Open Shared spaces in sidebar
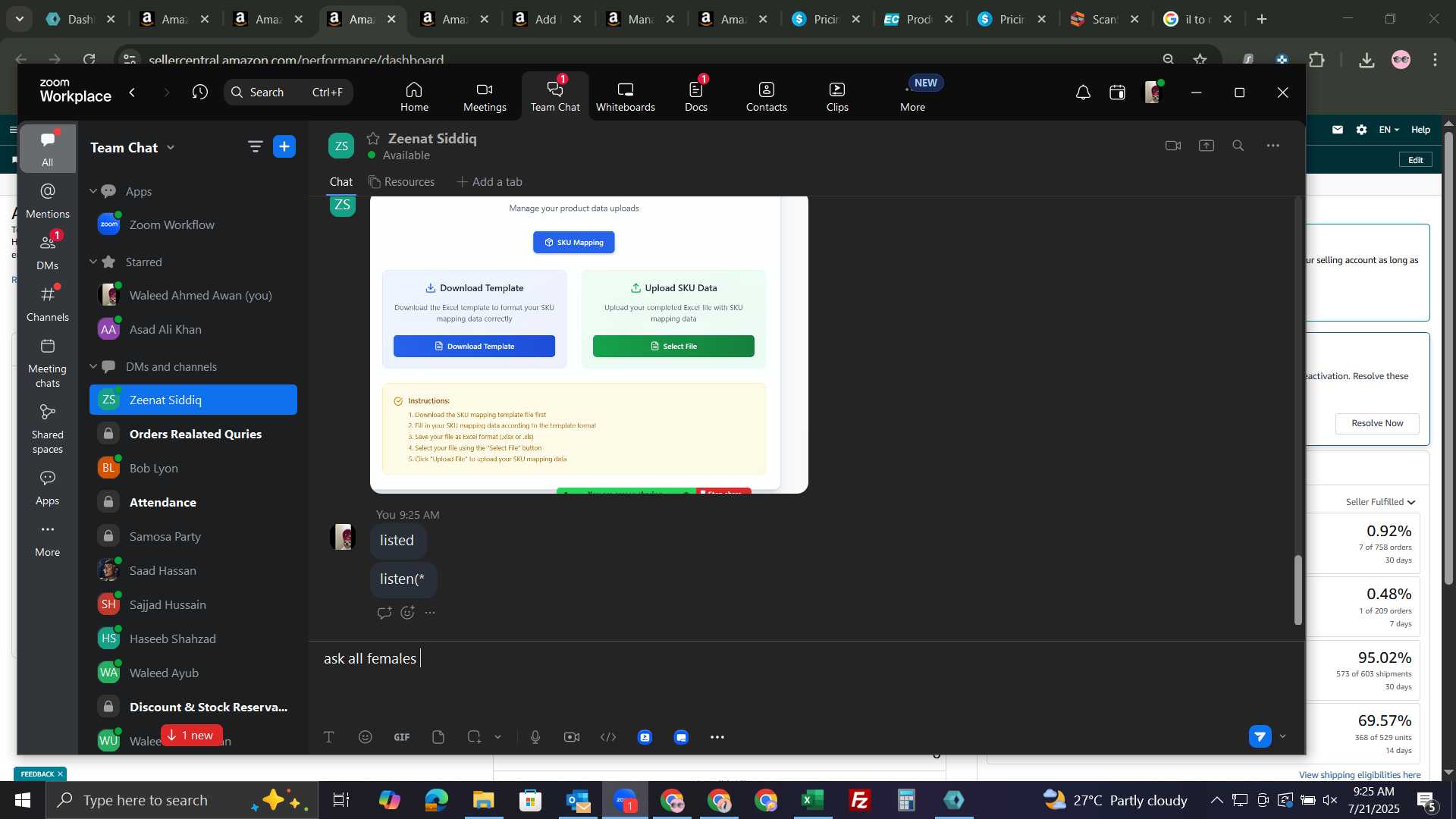This screenshot has width=1456, height=819. (47, 429)
